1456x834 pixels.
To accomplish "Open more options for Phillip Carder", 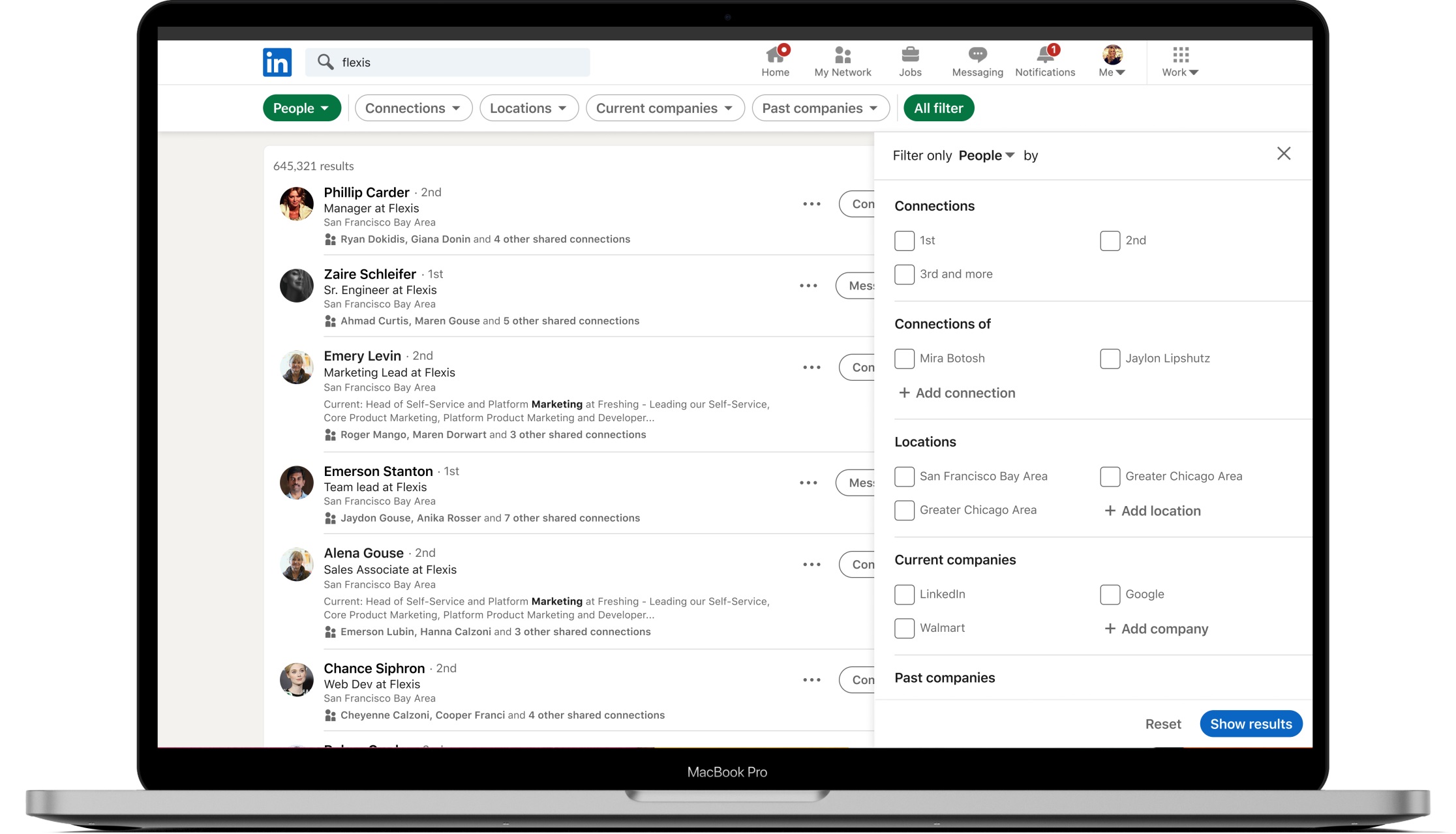I will pyautogui.click(x=811, y=204).
